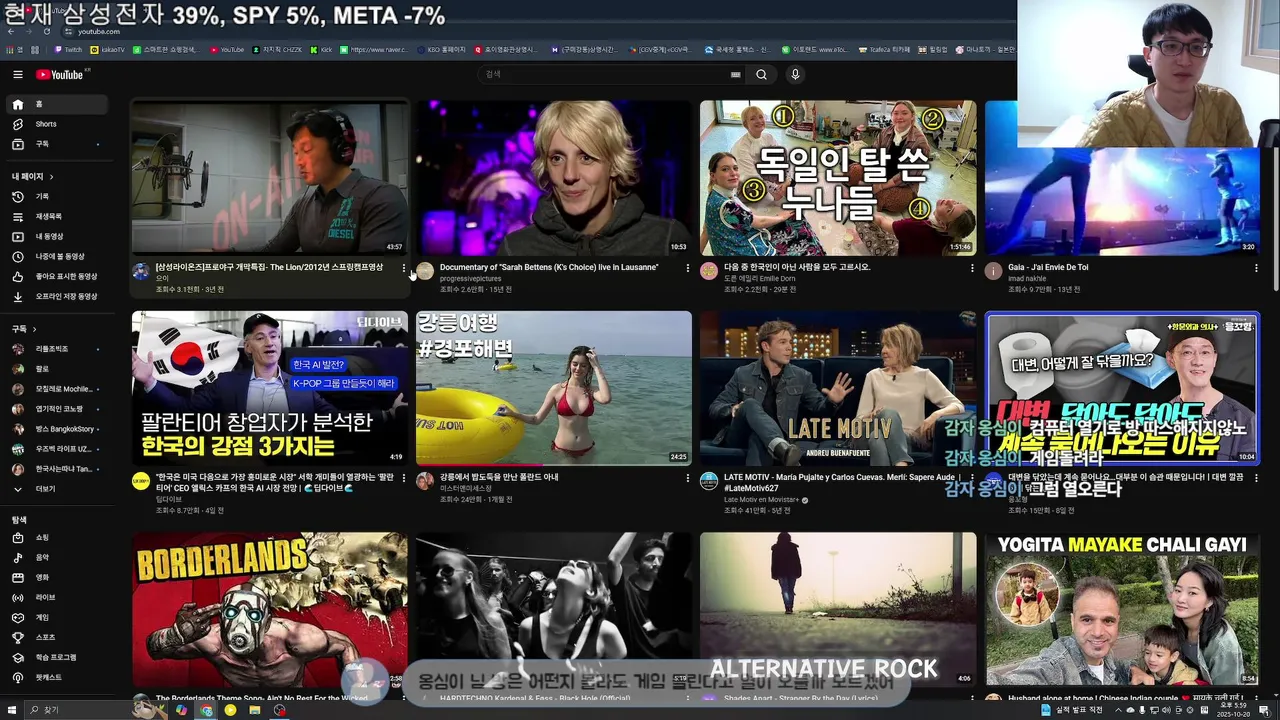Viewport: 1280px width, 720px height.
Task: Open options menu for Sarah Bettens documentary video
Action: [688, 268]
